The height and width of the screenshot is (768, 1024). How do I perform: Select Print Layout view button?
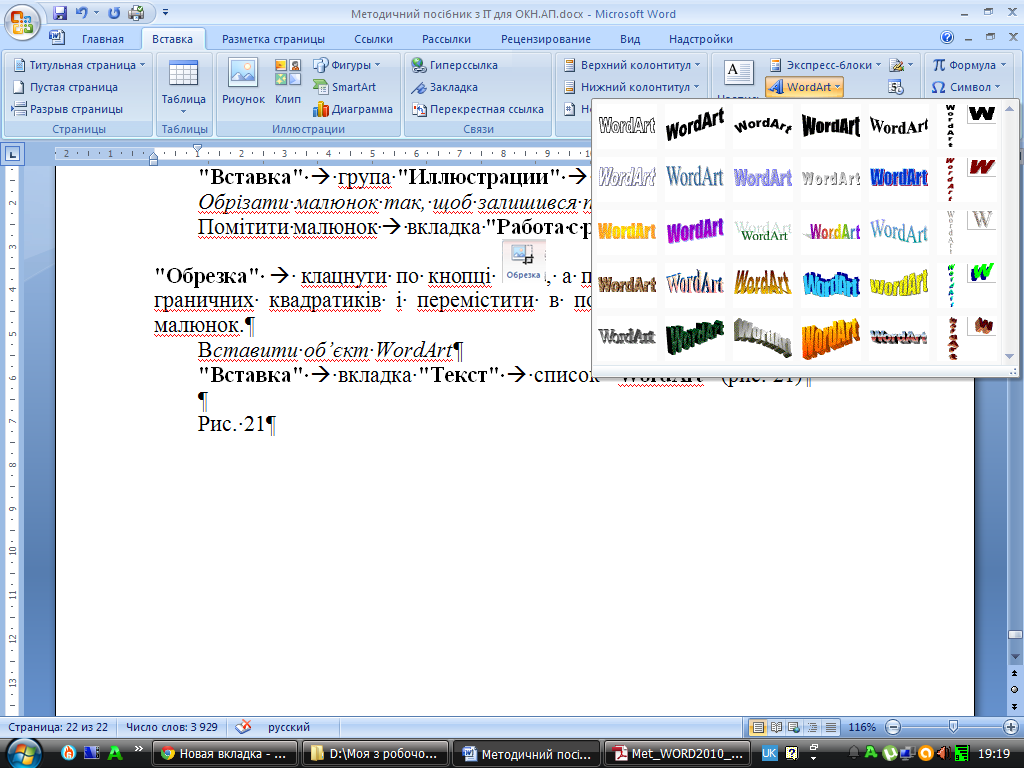(758, 727)
